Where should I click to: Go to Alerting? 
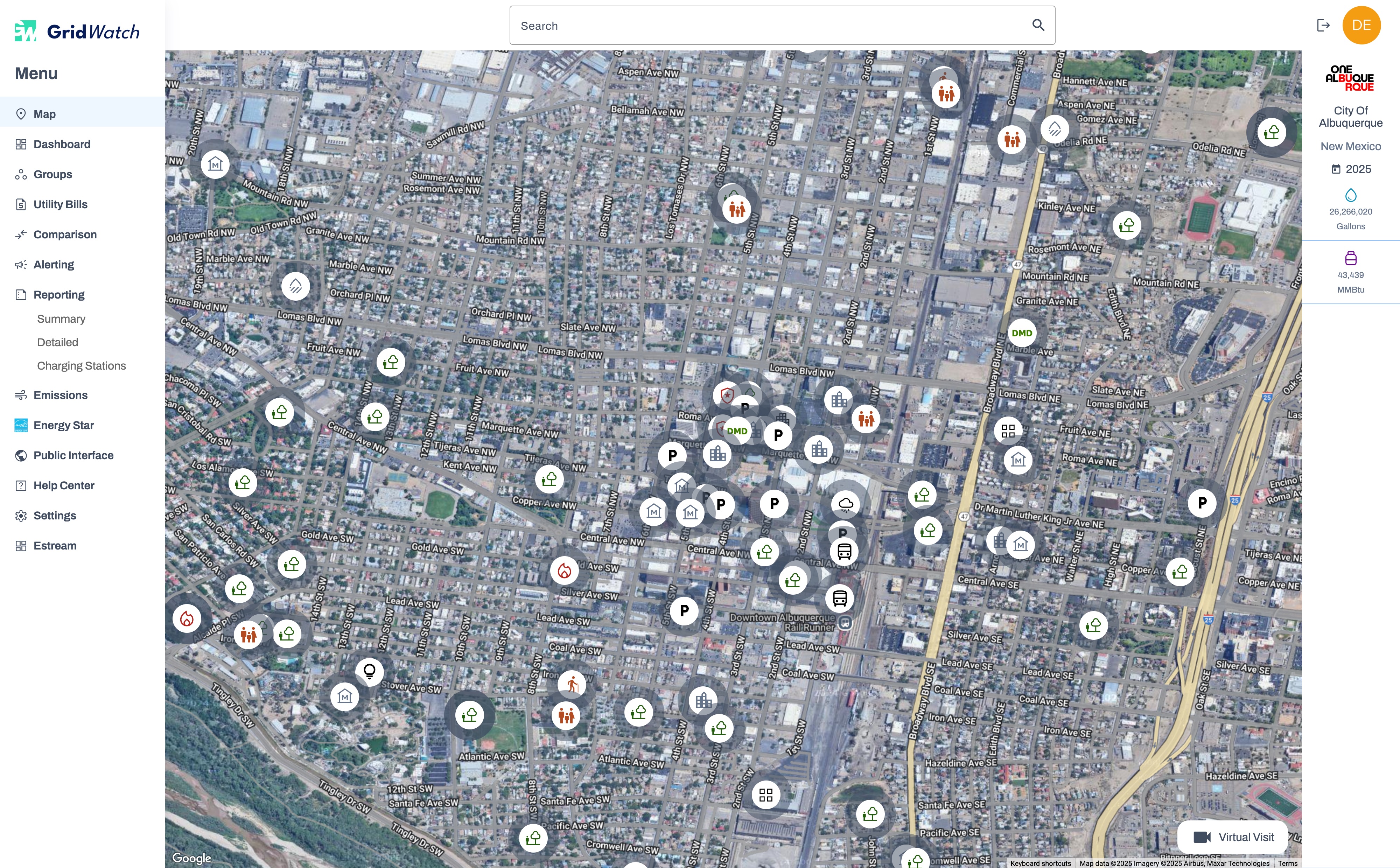pyautogui.click(x=83, y=265)
